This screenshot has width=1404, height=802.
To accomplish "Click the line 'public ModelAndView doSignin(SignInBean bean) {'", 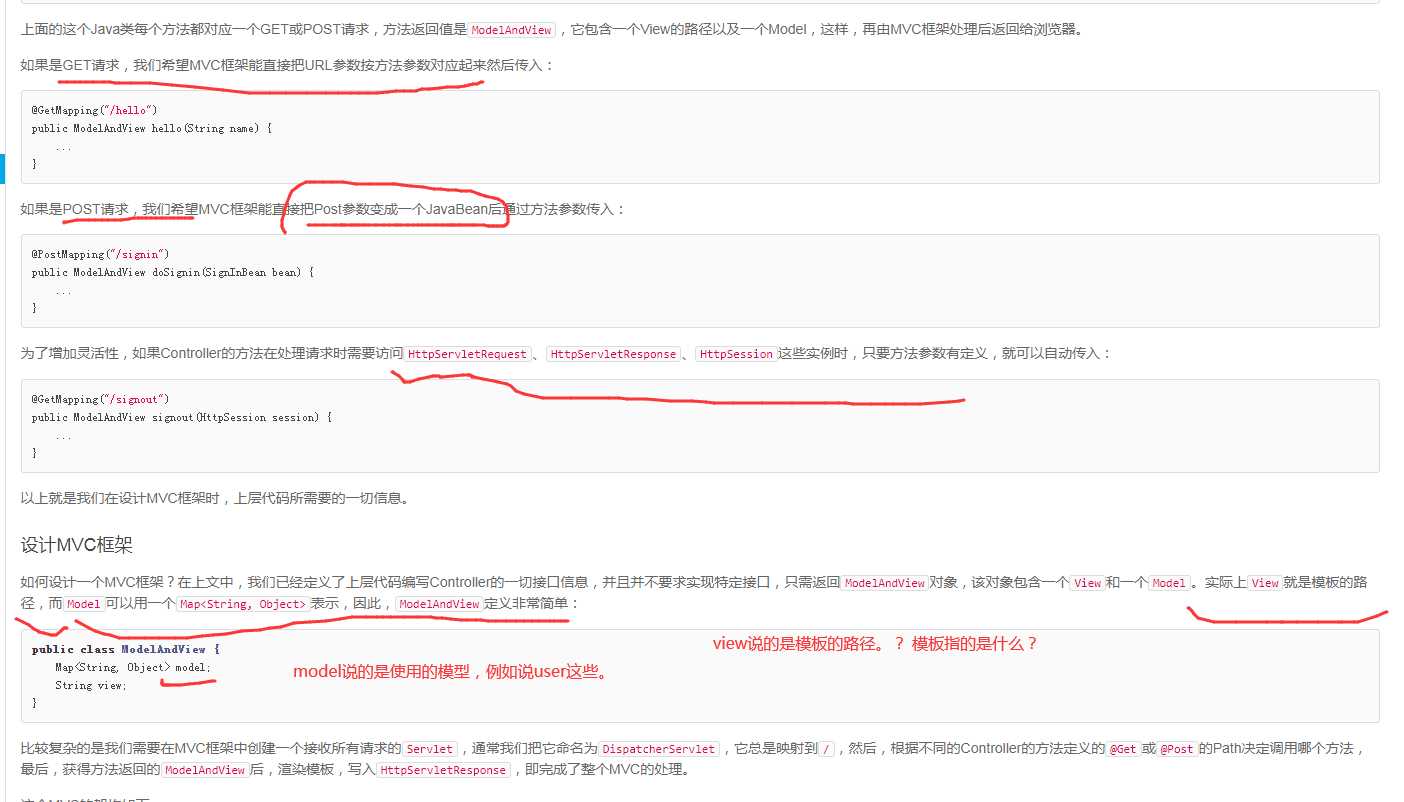I will coord(173,272).
